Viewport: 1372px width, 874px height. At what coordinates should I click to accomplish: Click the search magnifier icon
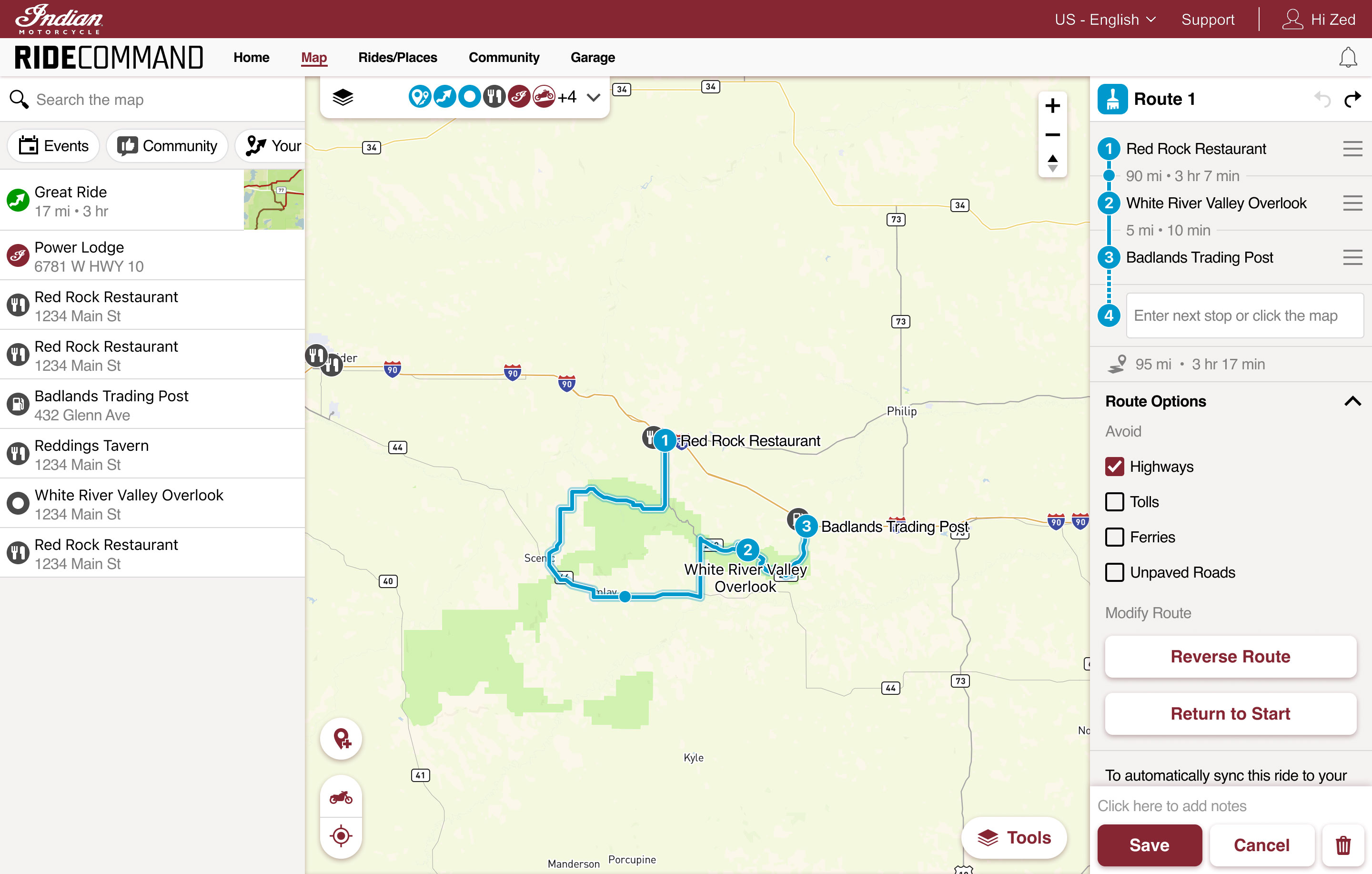pyautogui.click(x=19, y=99)
